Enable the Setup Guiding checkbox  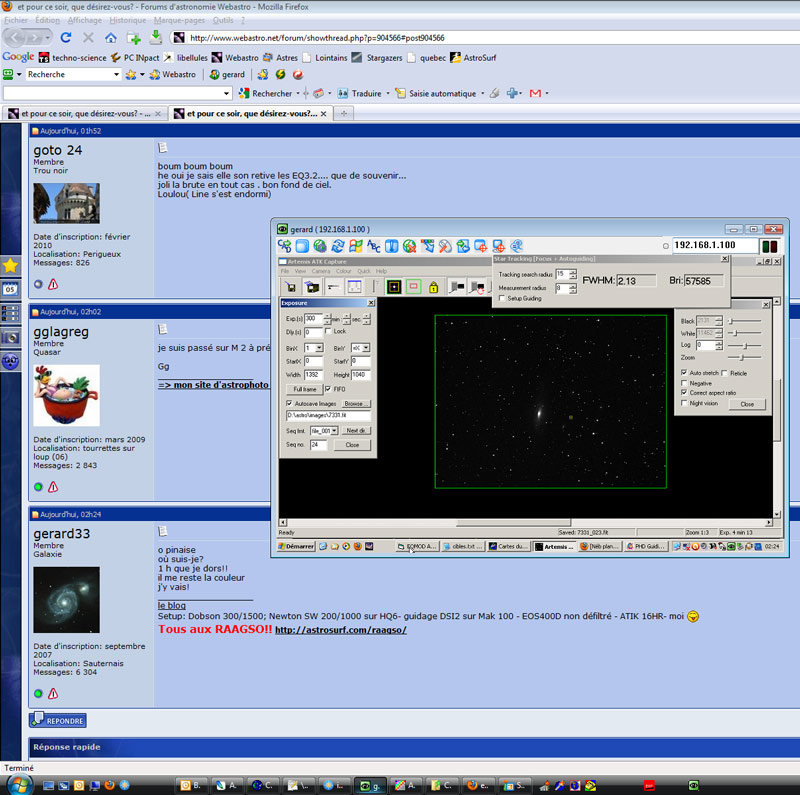(x=502, y=298)
